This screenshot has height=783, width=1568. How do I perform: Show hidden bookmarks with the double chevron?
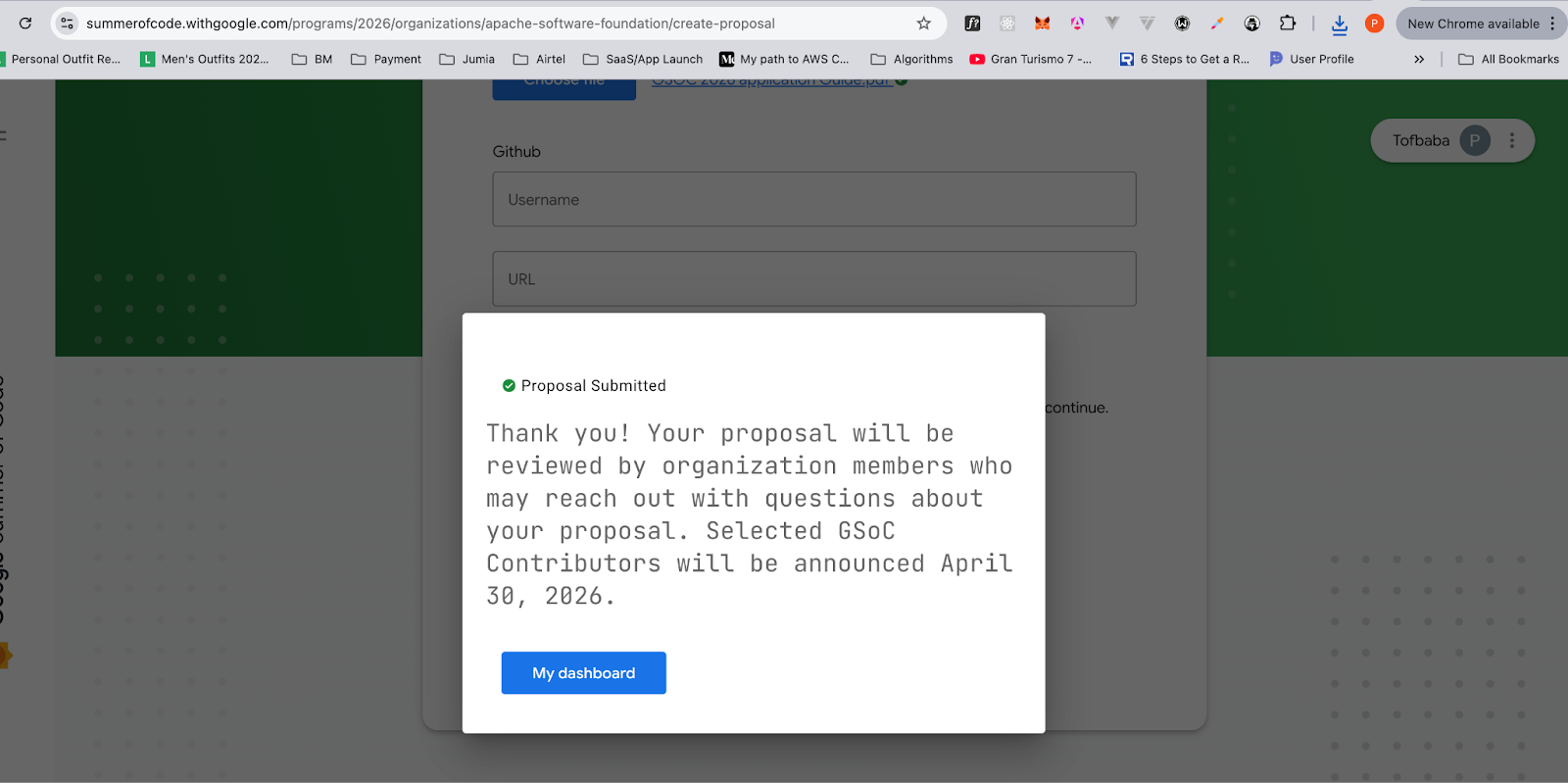[1419, 59]
